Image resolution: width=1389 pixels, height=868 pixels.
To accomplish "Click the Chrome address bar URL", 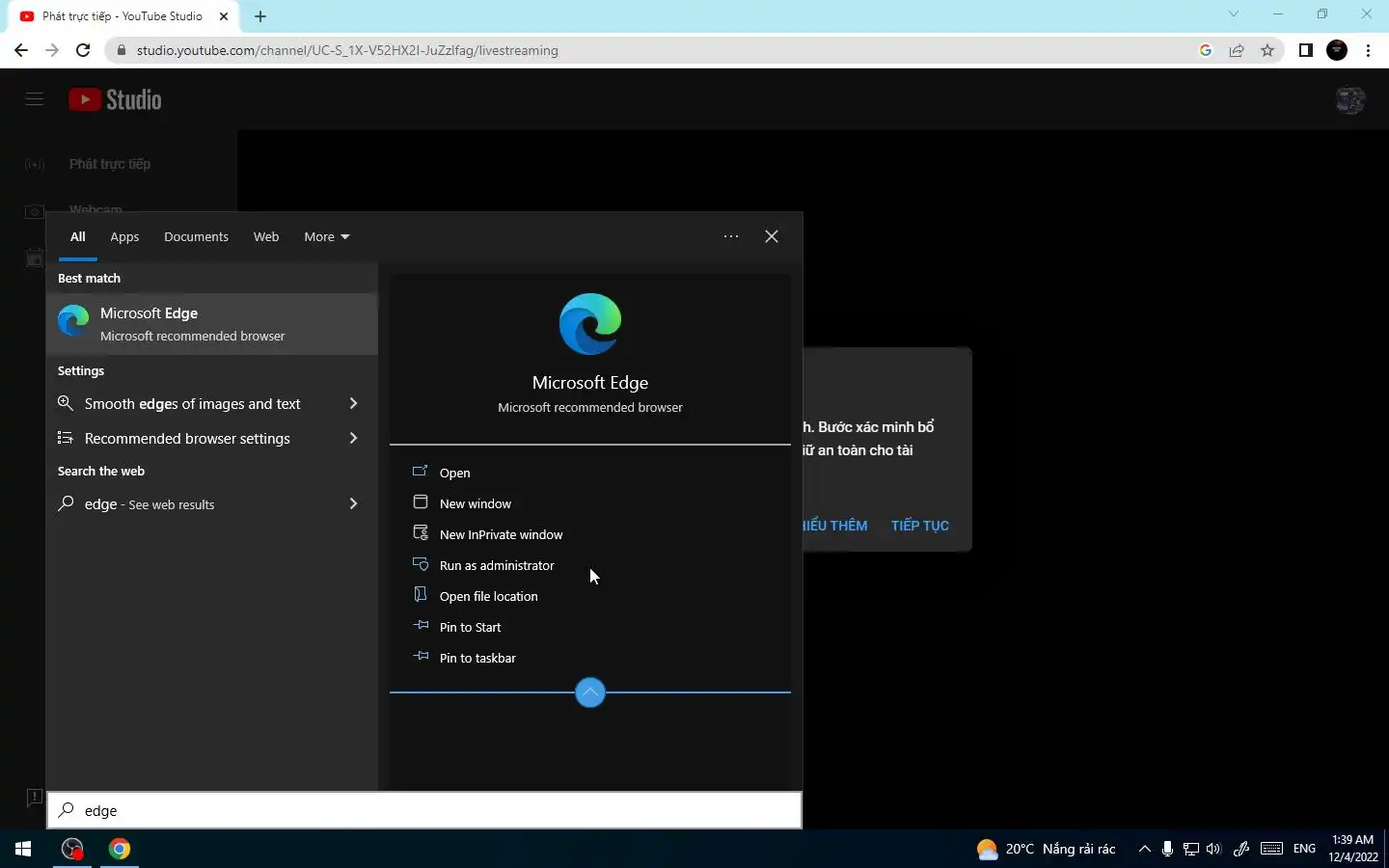I will click(x=347, y=50).
